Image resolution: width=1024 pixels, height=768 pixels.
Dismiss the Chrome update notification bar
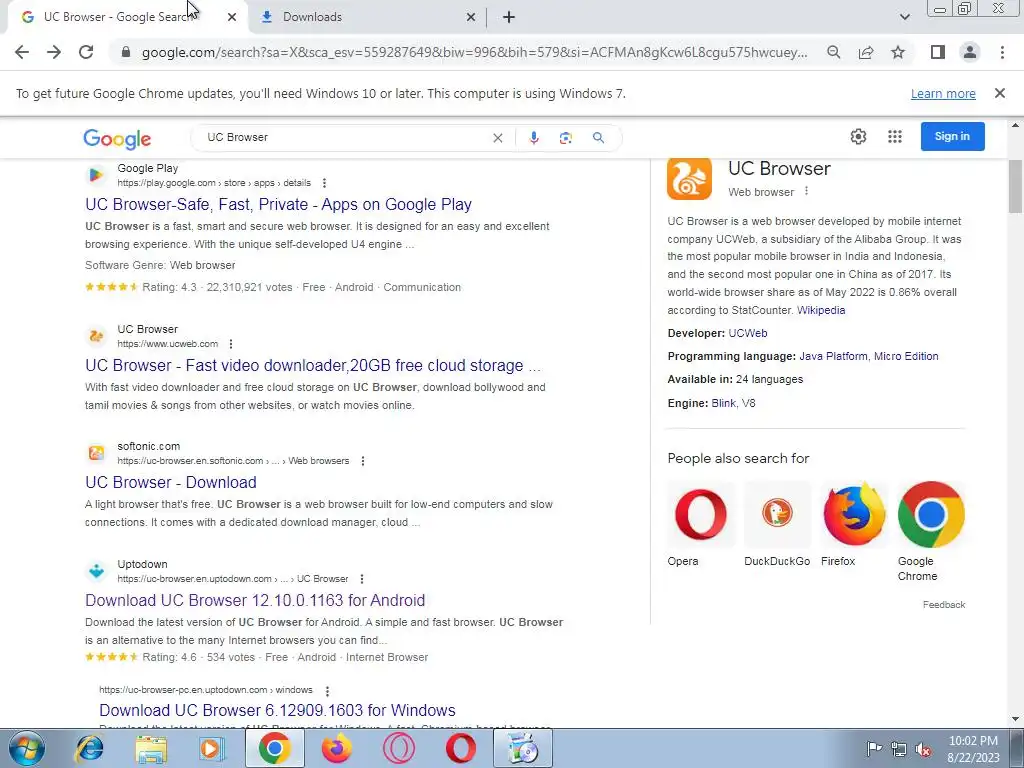(x=999, y=93)
